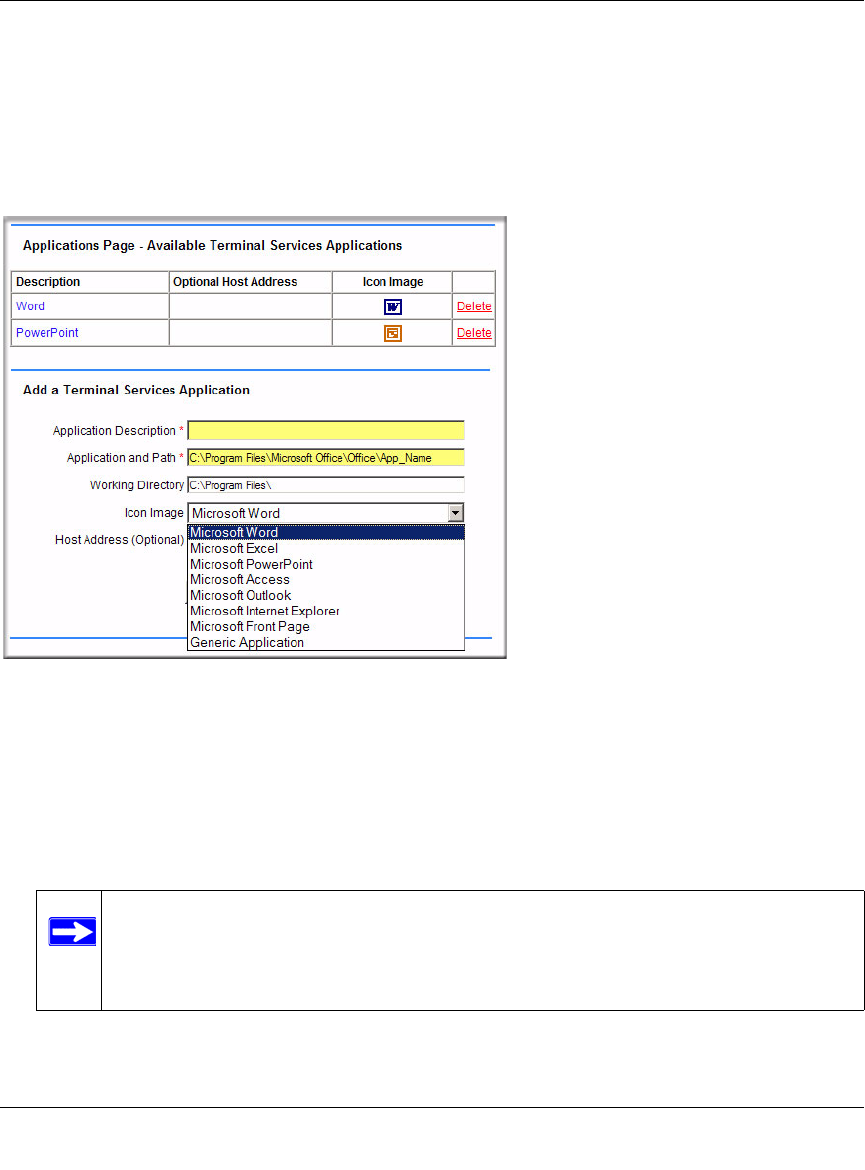The height and width of the screenshot is (1170, 865).
Task: Pick Microsoft Front Page option
Action: pos(325,627)
